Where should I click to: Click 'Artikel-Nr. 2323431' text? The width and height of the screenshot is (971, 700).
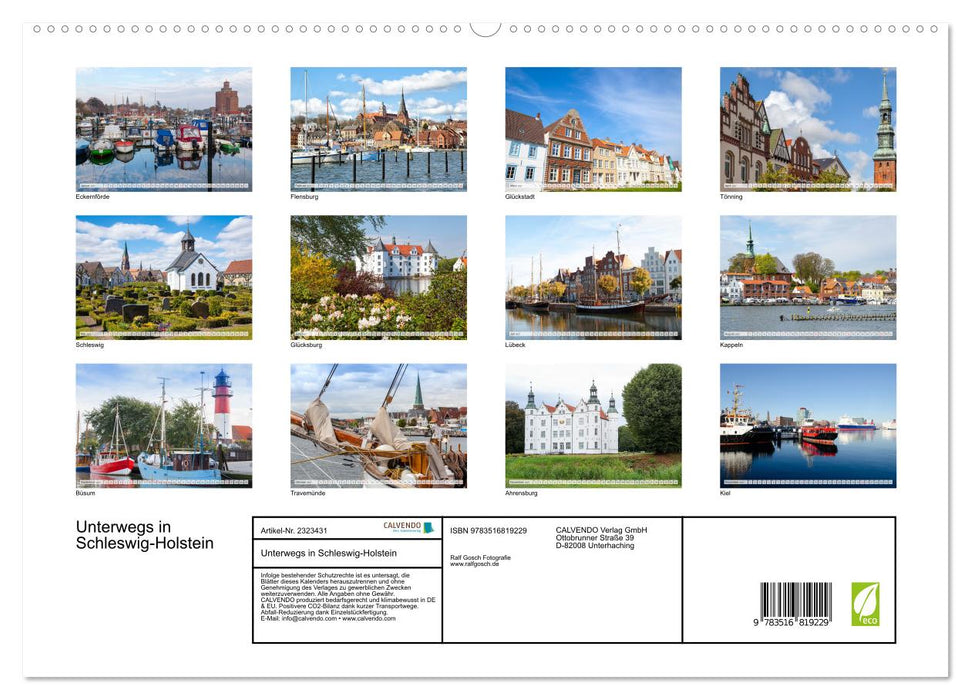coord(294,530)
